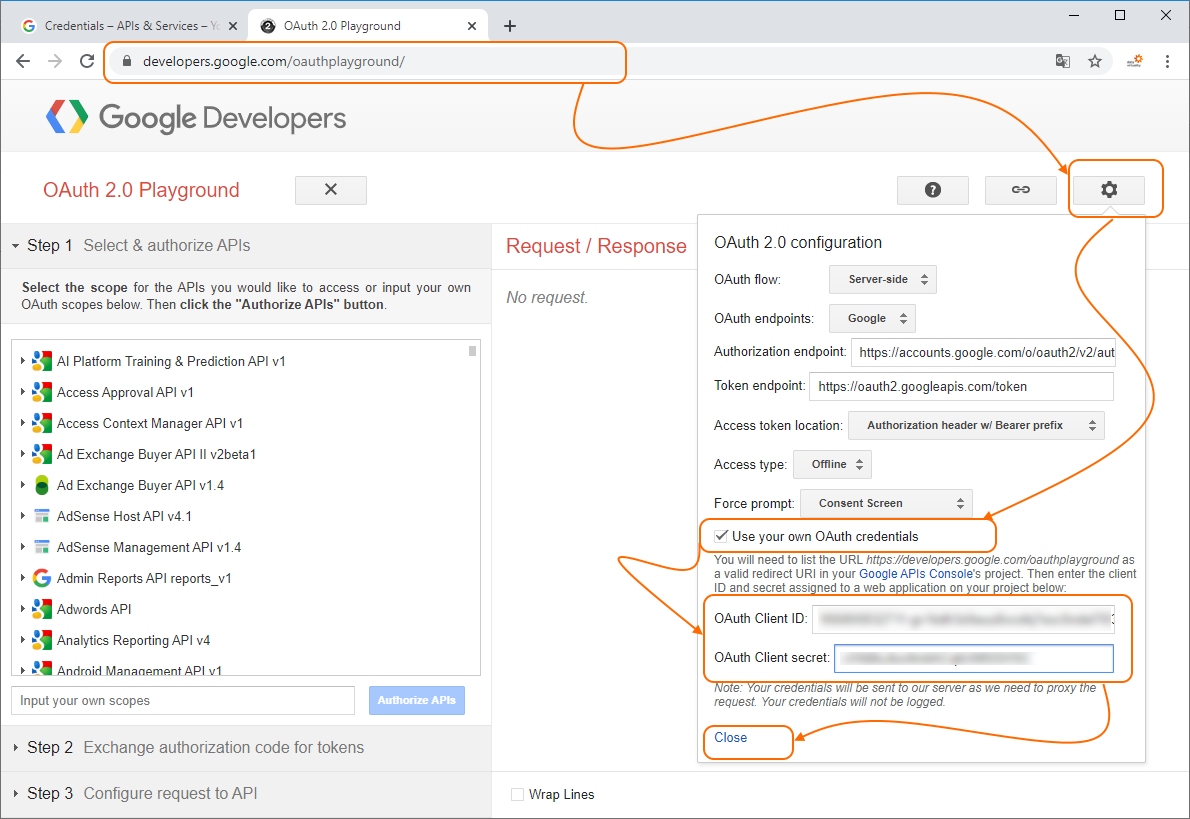Uncheck Use your own OAuth credentials

click(x=721, y=536)
